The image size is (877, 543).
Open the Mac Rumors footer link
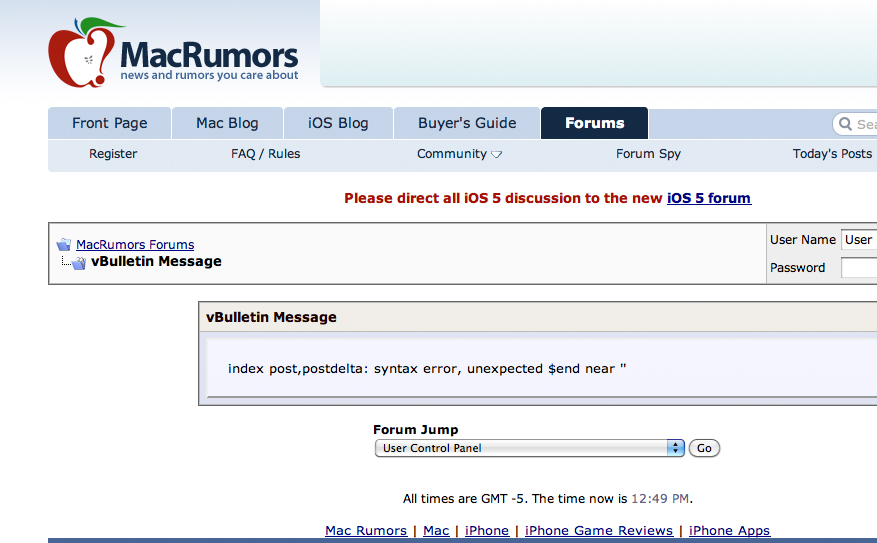(366, 530)
